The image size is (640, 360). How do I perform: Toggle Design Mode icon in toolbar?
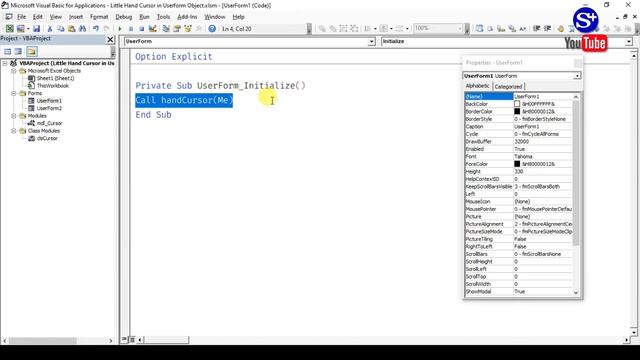(153, 29)
